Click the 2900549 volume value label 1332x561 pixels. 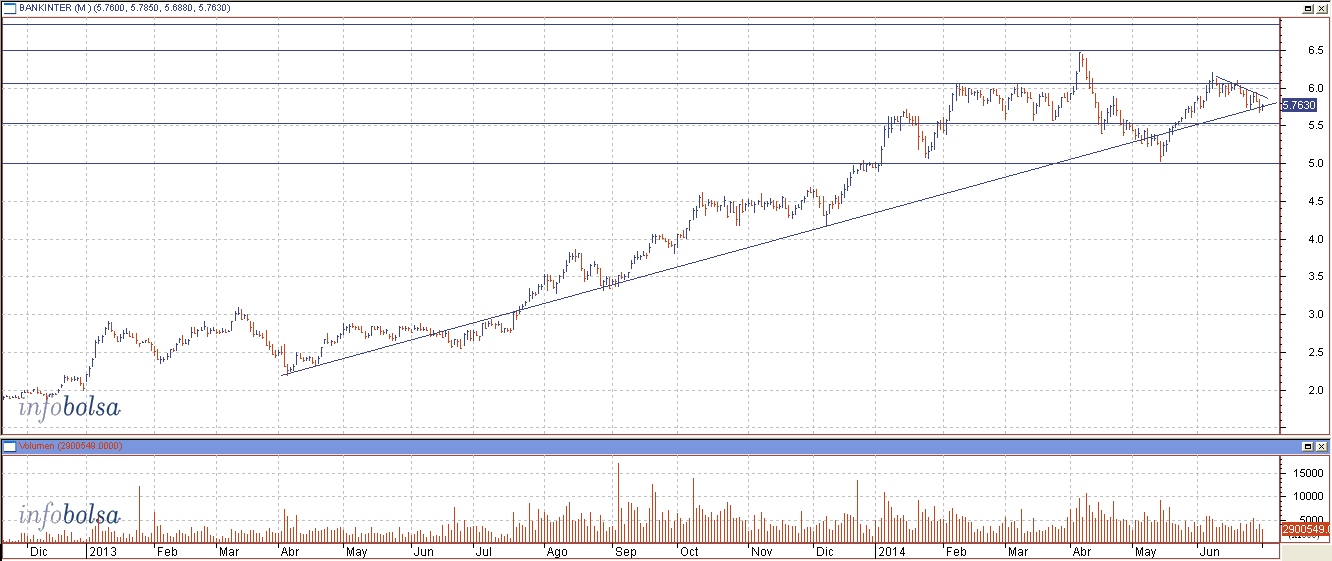[1306, 528]
